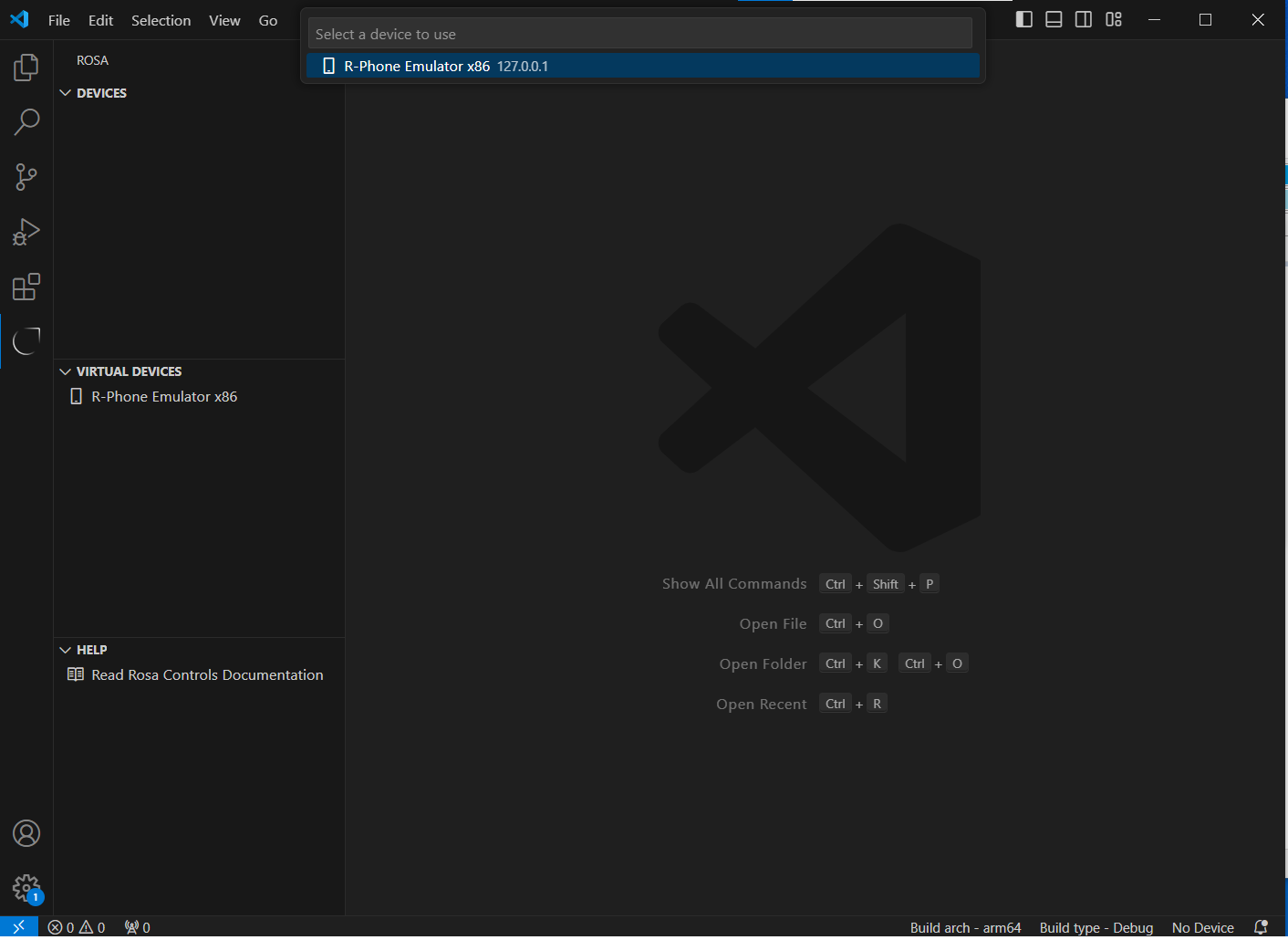Click Build arch - arm64 in status bar

(x=965, y=927)
